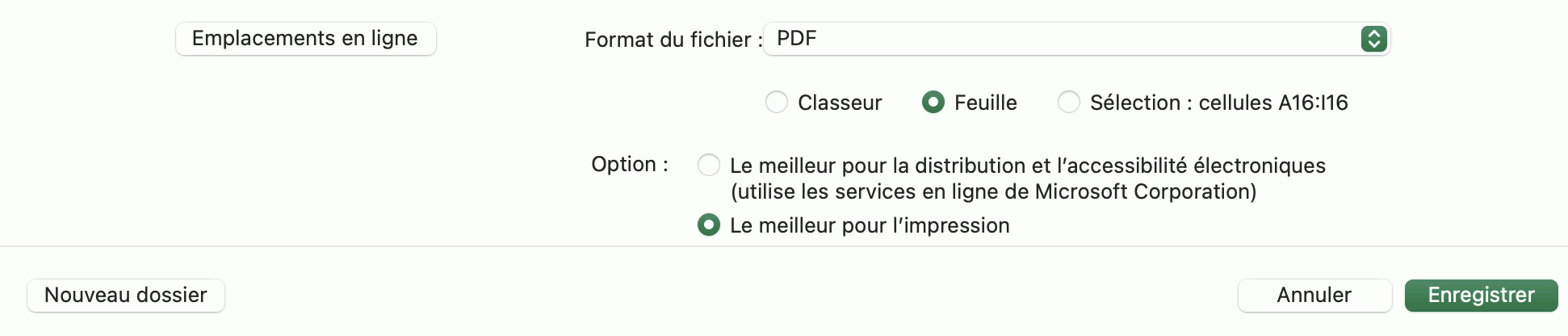Select the Classeur radio button

(777, 103)
